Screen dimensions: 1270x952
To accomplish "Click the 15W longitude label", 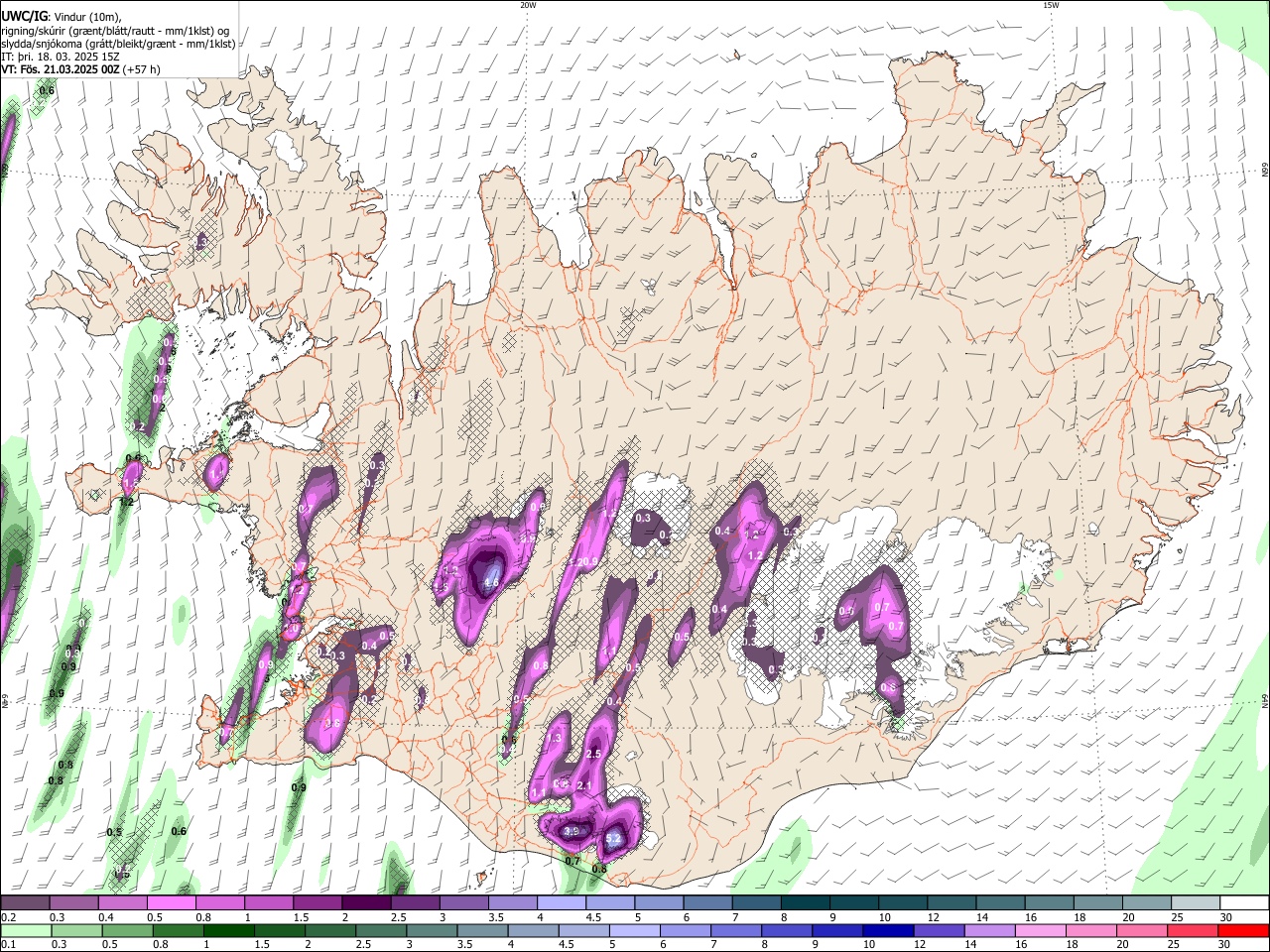I will point(1051,5).
